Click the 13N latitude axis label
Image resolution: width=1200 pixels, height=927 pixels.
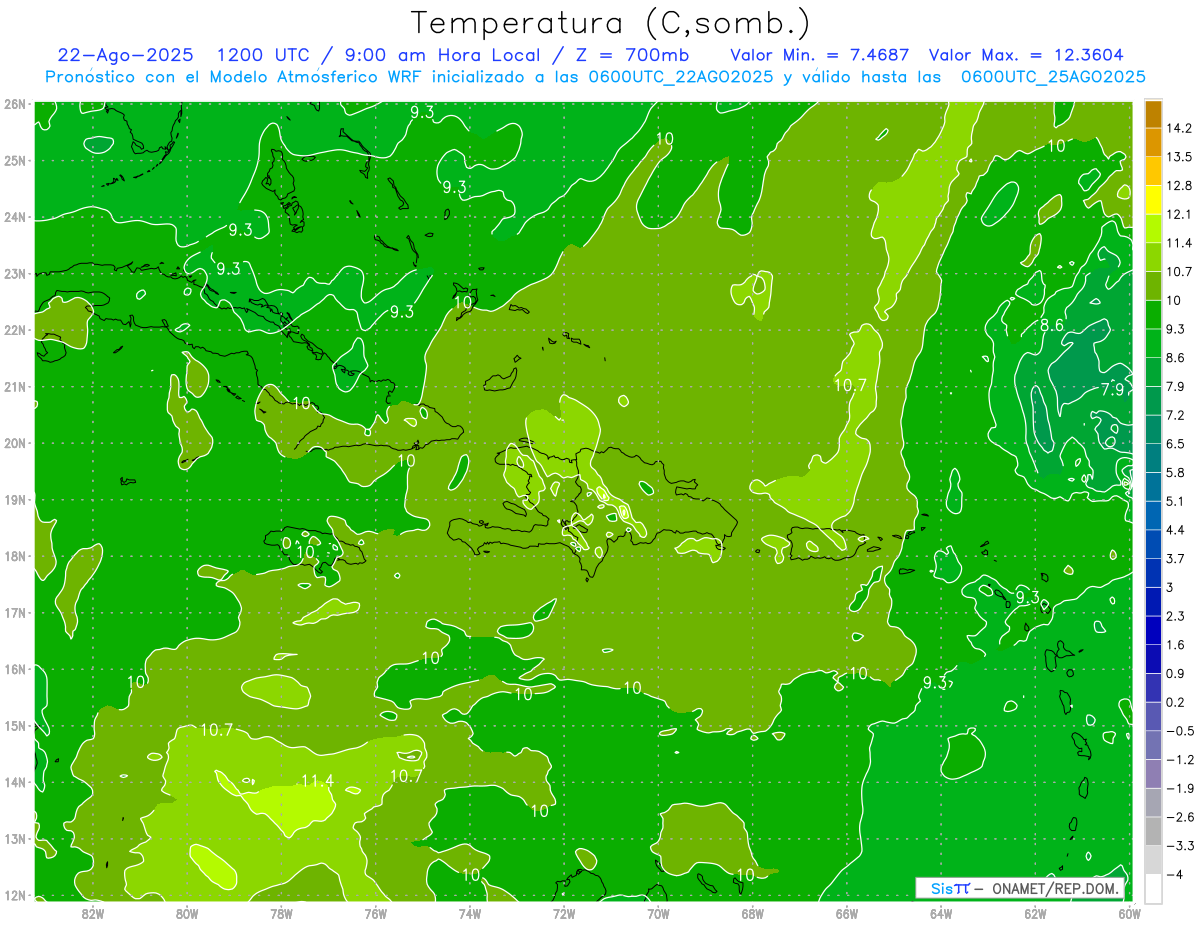pos(15,839)
